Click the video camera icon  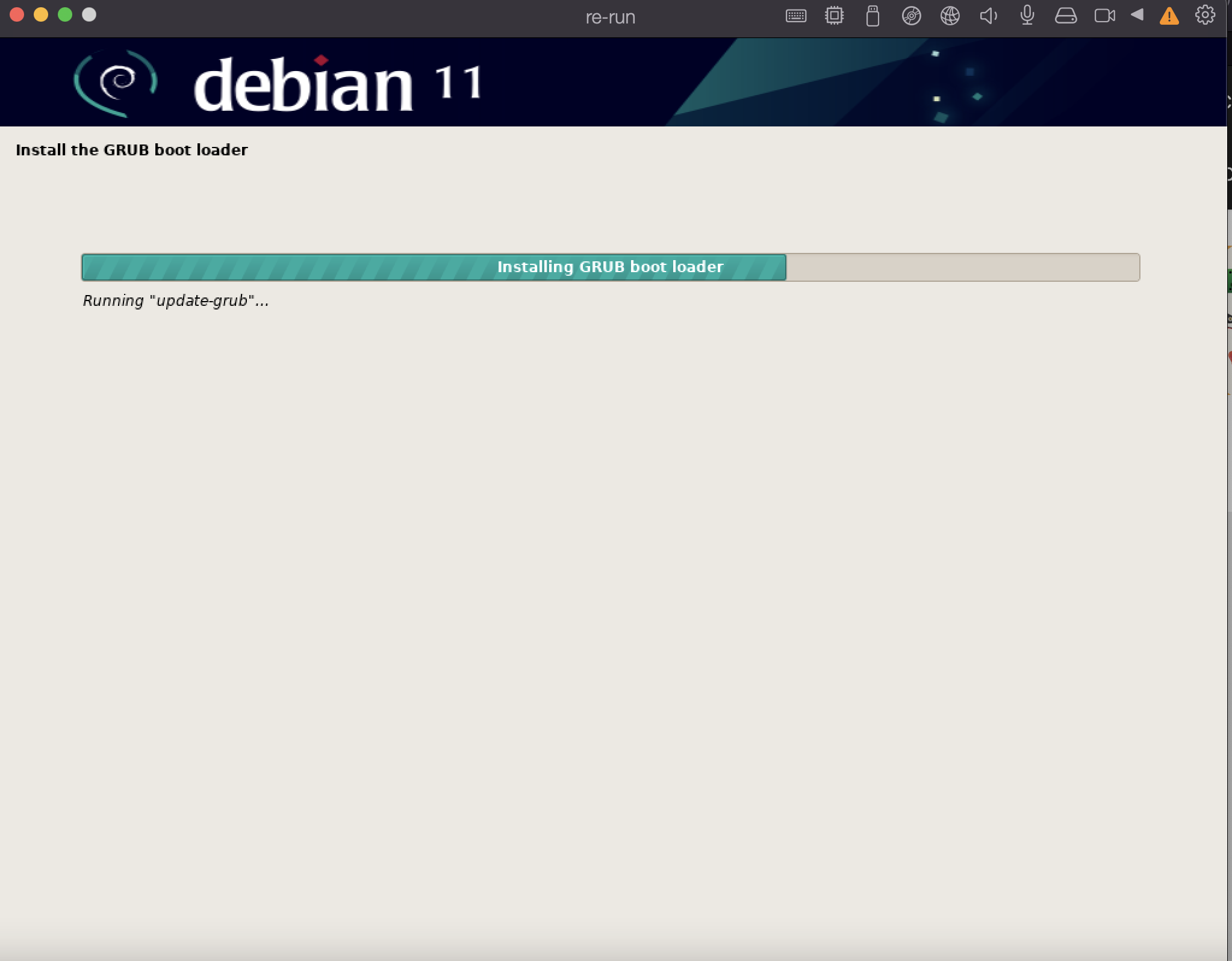(x=1105, y=16)
